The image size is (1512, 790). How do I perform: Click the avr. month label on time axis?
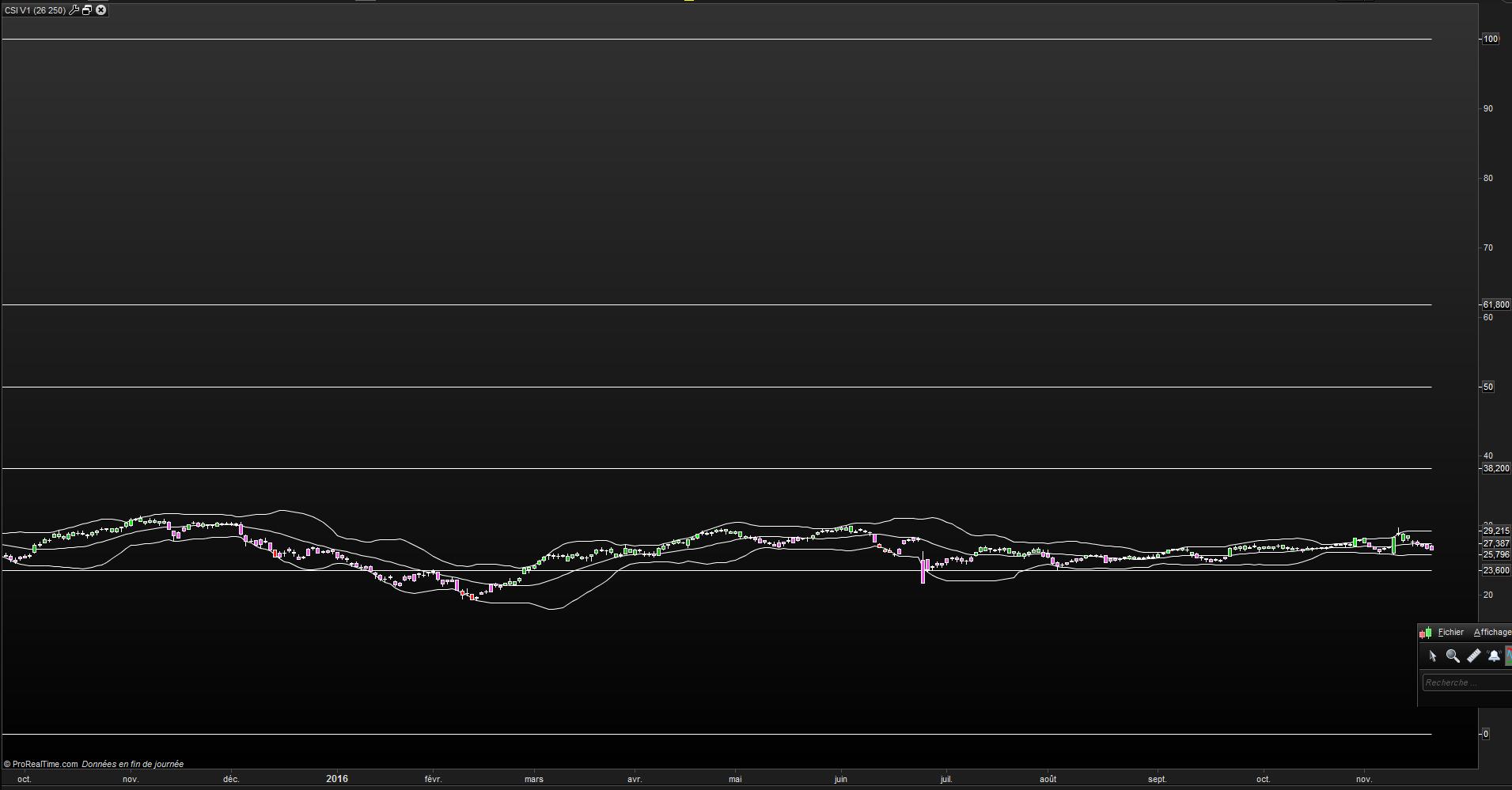pos(635,779)
